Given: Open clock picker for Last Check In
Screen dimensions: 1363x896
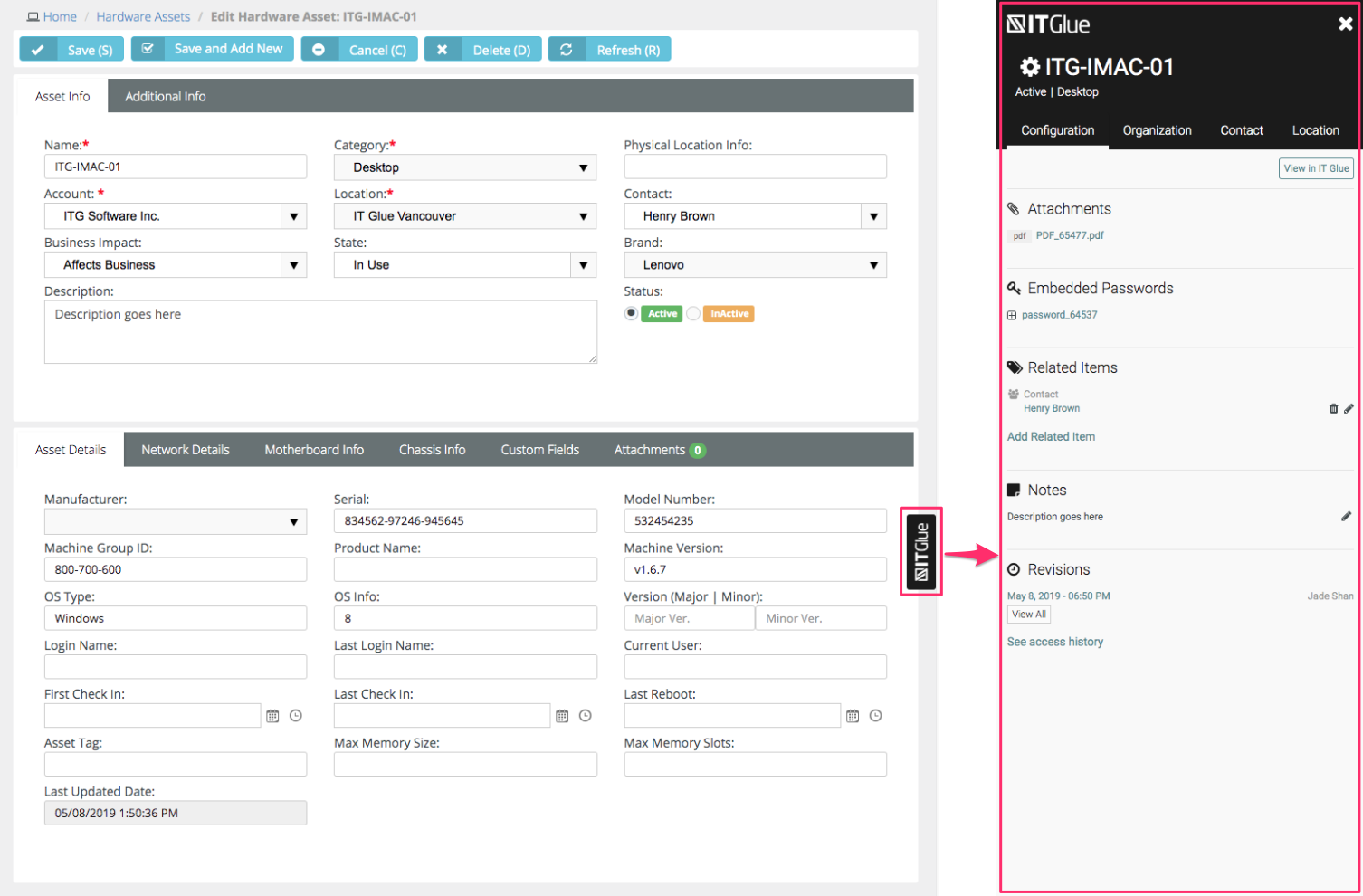Looking at the screenshot, I should [x=586, y=716].
